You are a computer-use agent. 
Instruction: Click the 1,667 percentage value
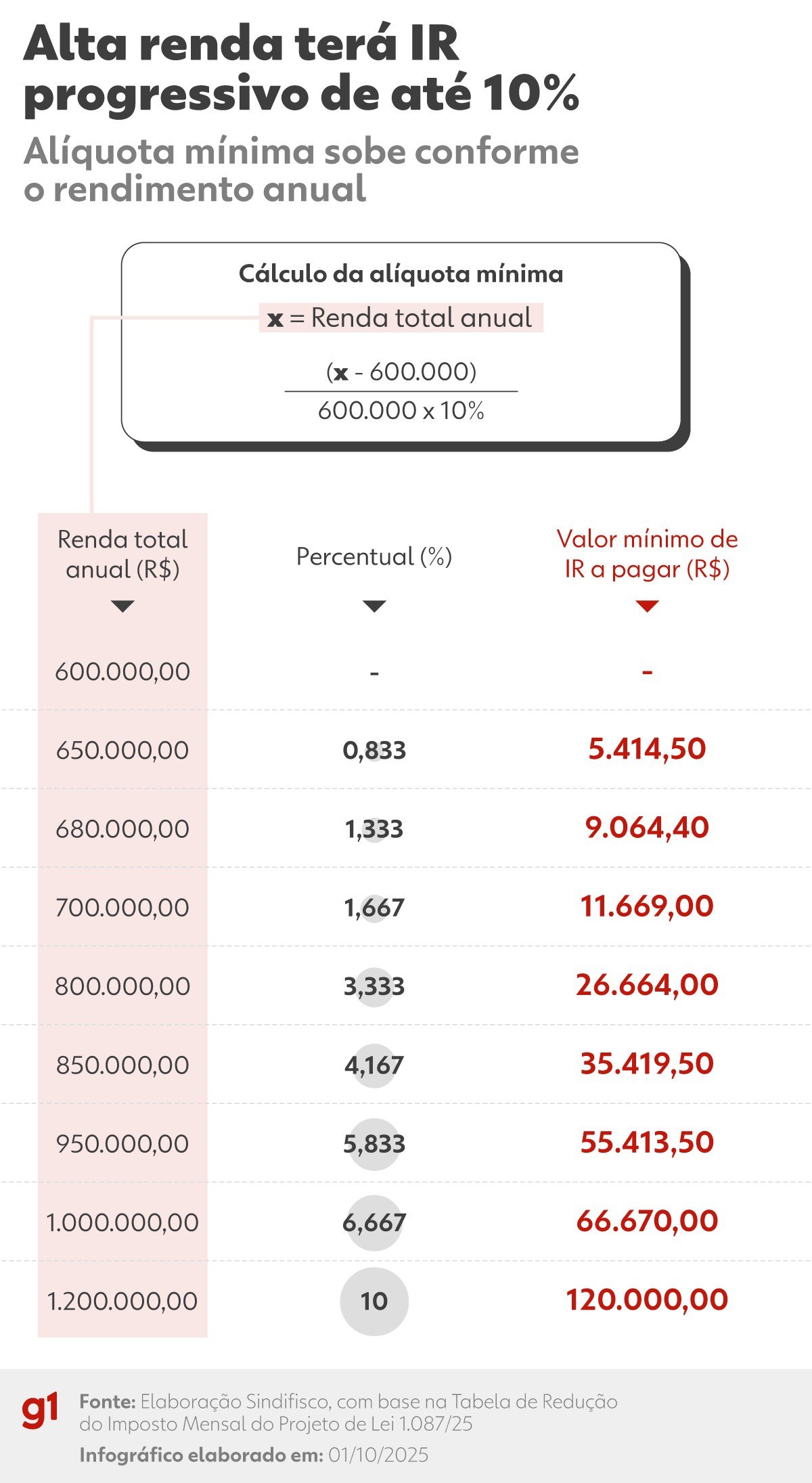(374, 908)
